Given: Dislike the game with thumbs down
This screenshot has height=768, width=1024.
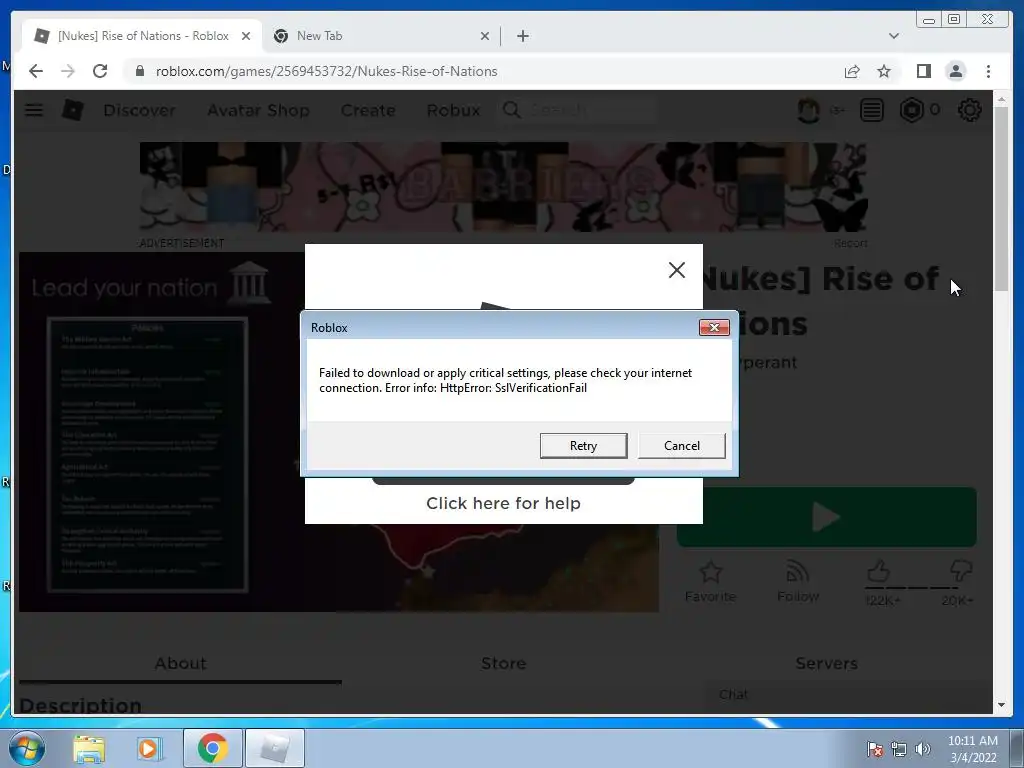Looking at the screenshot, I should [961, 571].
